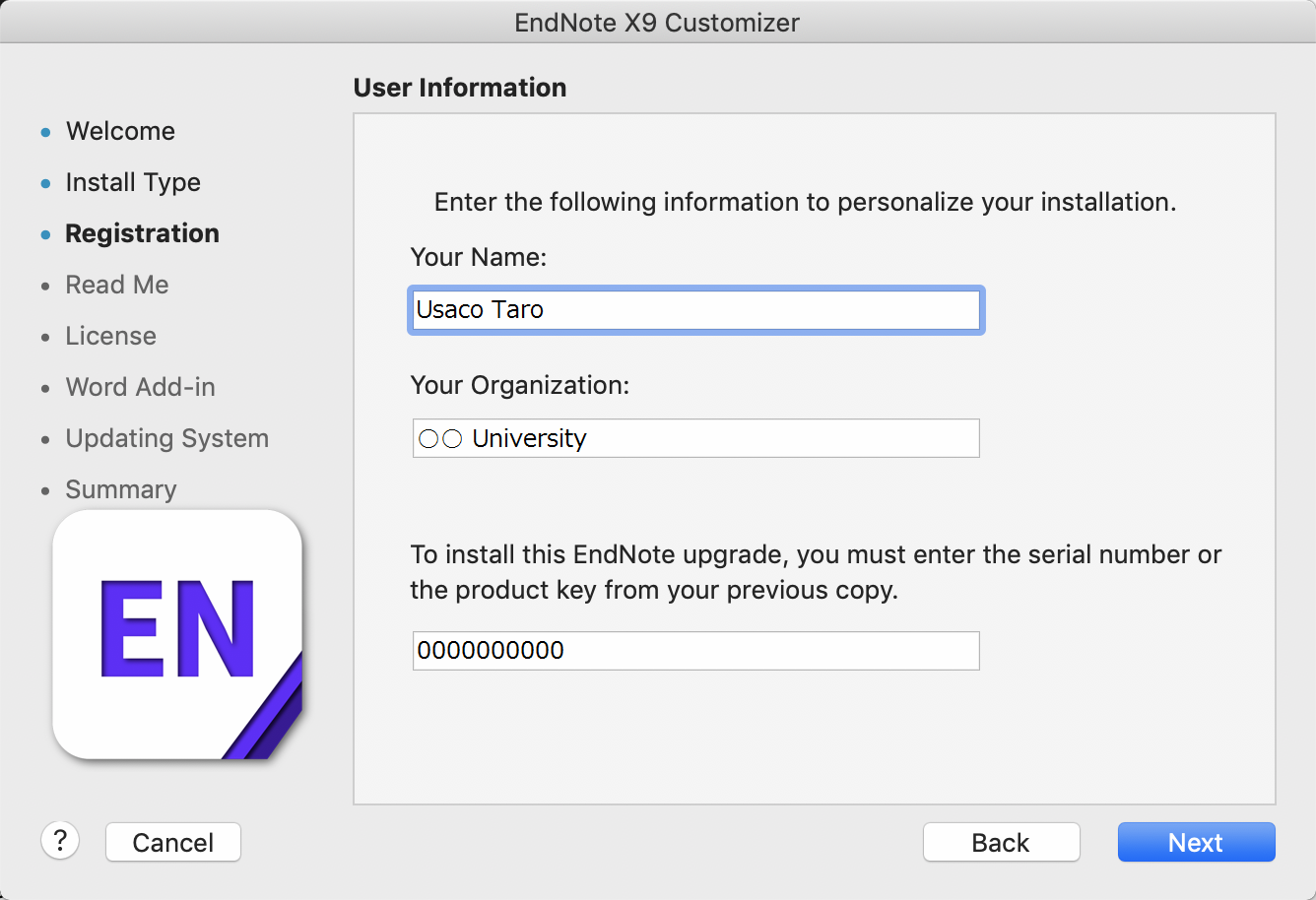Click the 'Your Organization:' label
Image resolution: width=1316 pixels, height=900 pixels.
(520, 385)
